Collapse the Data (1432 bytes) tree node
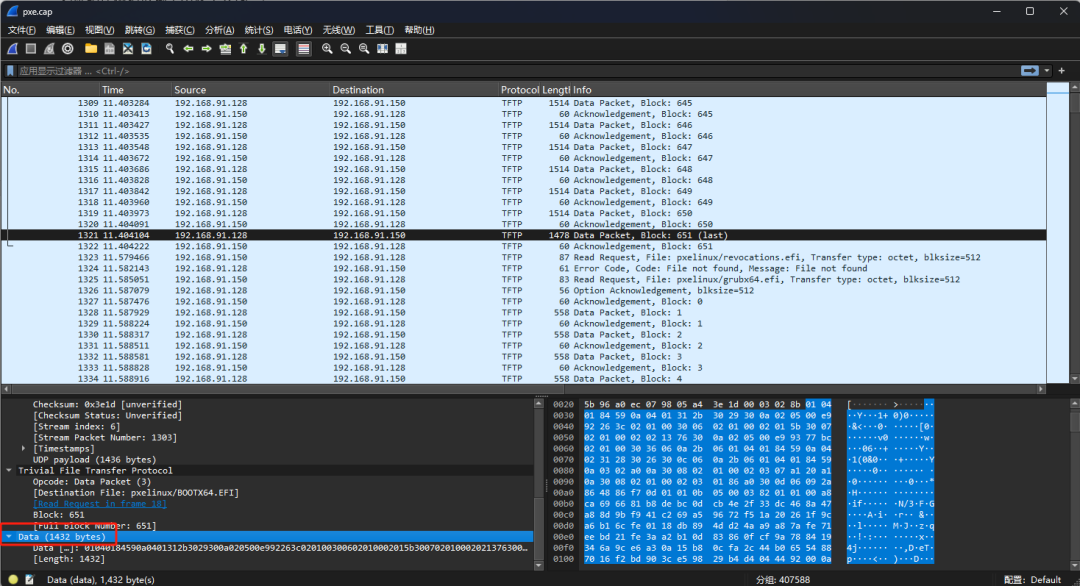 point(9,537)
